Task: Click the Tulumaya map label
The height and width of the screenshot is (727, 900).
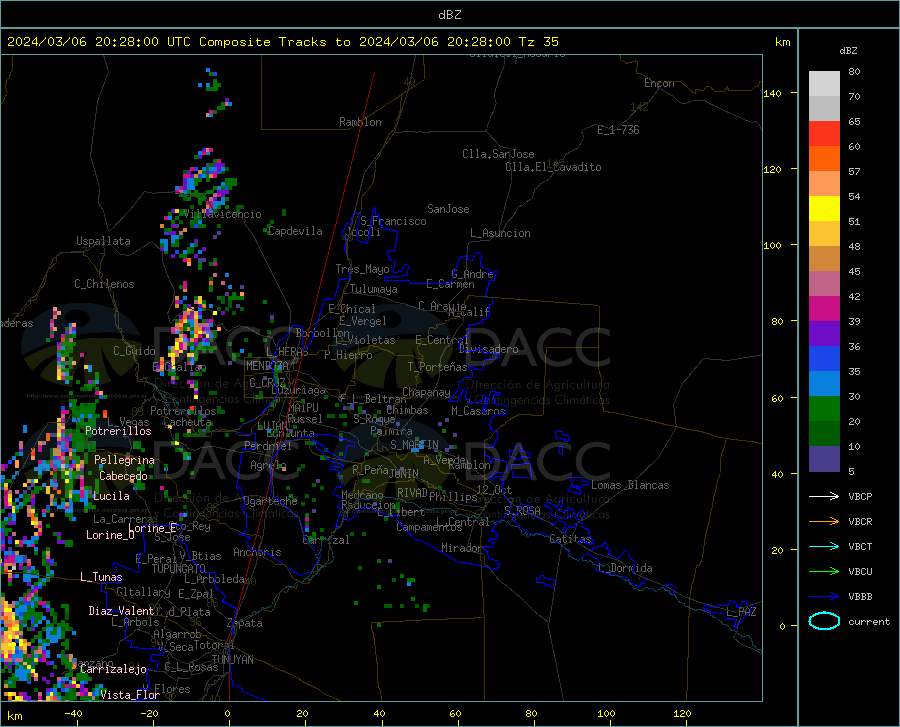Action: pos(374,289)
